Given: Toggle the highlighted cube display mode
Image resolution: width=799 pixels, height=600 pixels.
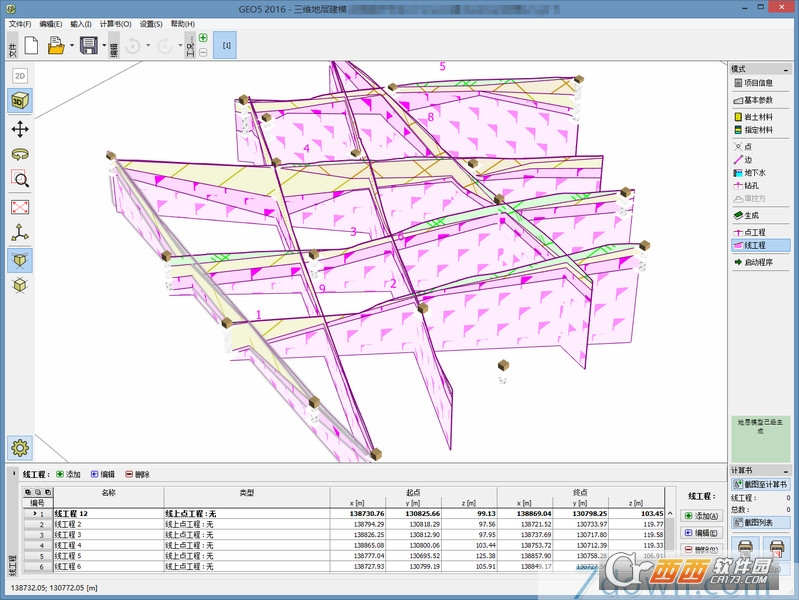Looking at the screenshot, I should [x=20, y=260].
